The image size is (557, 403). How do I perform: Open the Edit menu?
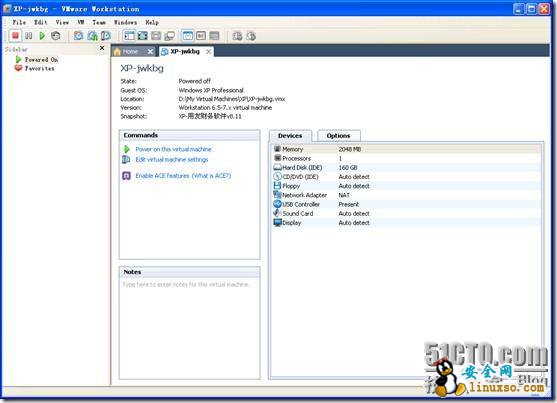point(40,22)
